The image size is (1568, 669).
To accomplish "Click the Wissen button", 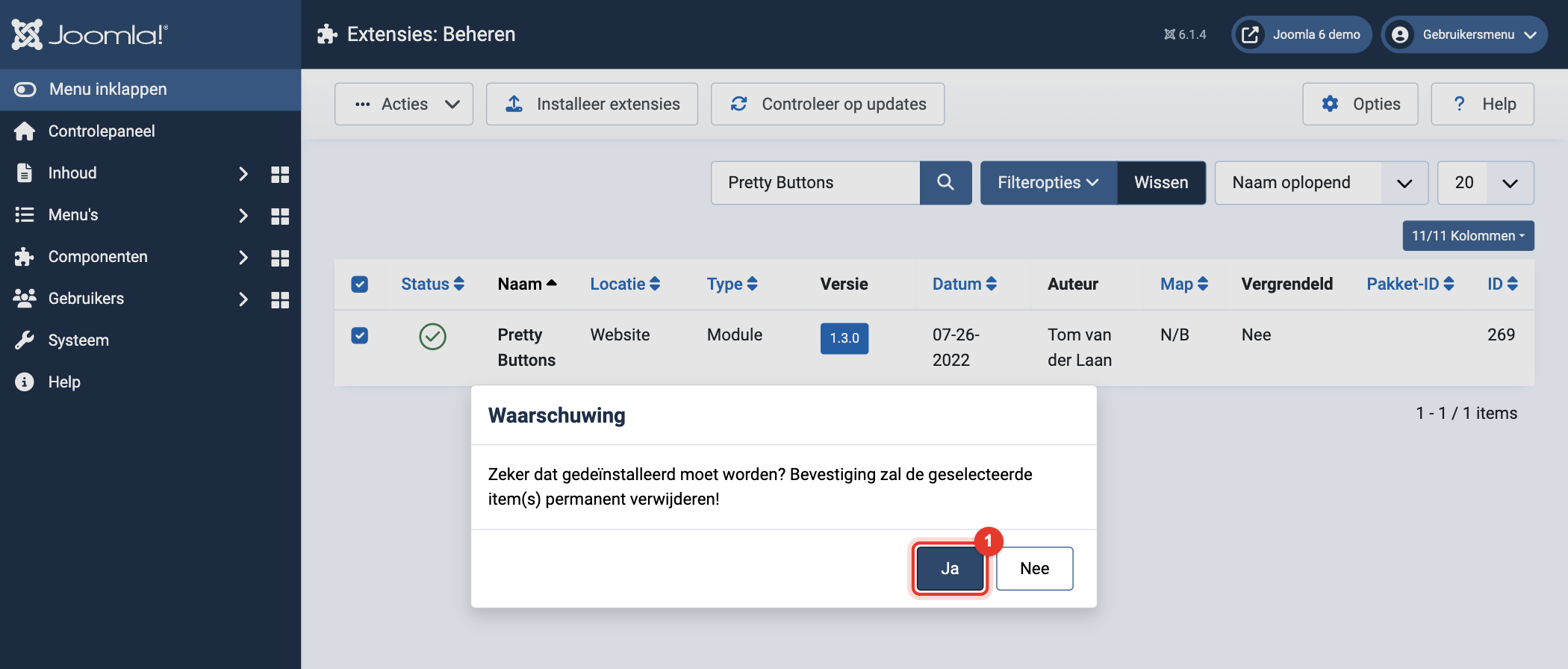I will click(1161, 183).
